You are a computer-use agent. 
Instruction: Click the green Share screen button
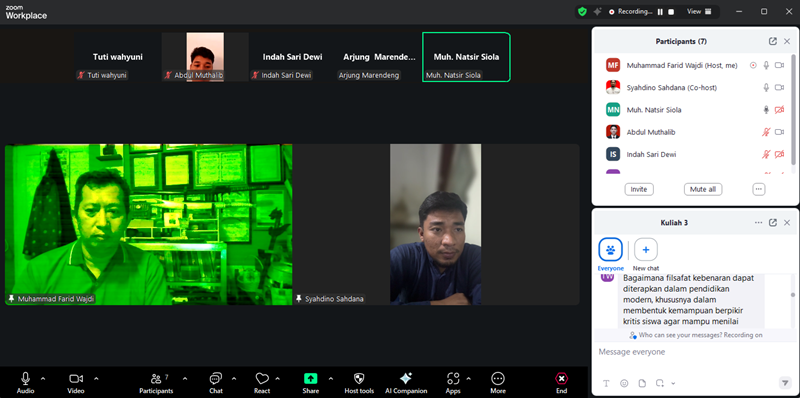tap(310, 383)
